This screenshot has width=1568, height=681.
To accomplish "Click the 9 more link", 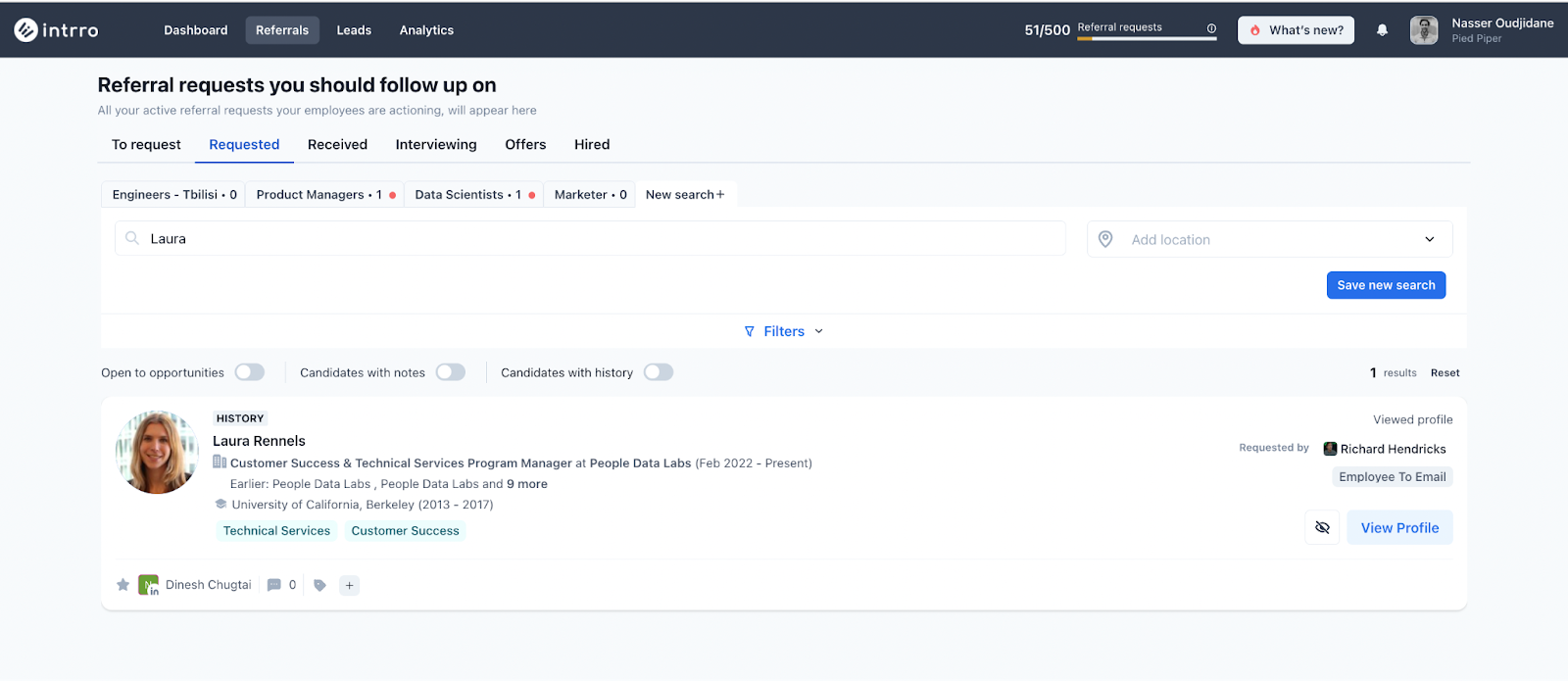I will [527, 484].
